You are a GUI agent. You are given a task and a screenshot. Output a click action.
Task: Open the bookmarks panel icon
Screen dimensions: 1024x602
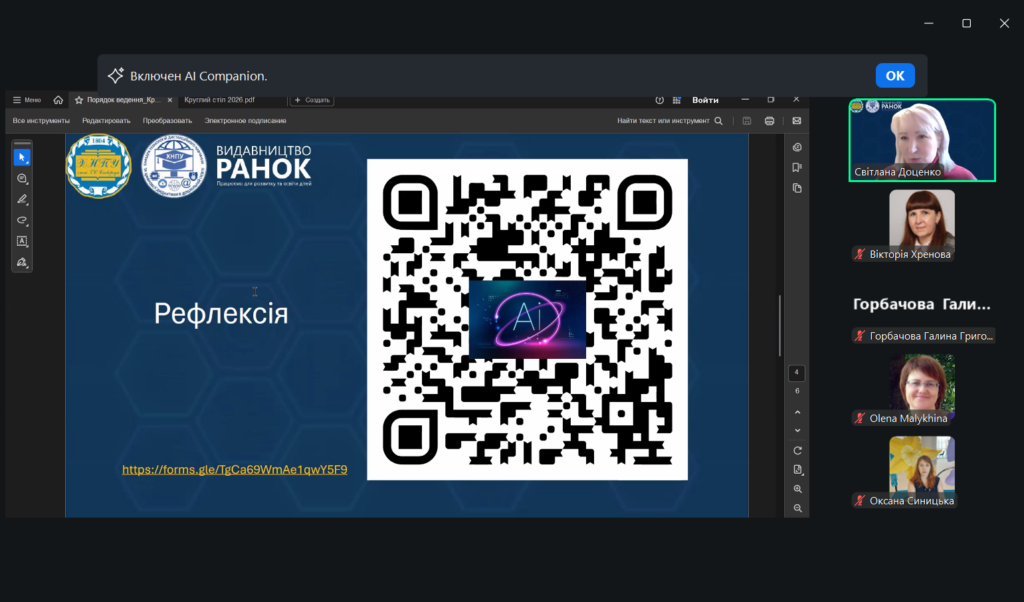point(797,167)
